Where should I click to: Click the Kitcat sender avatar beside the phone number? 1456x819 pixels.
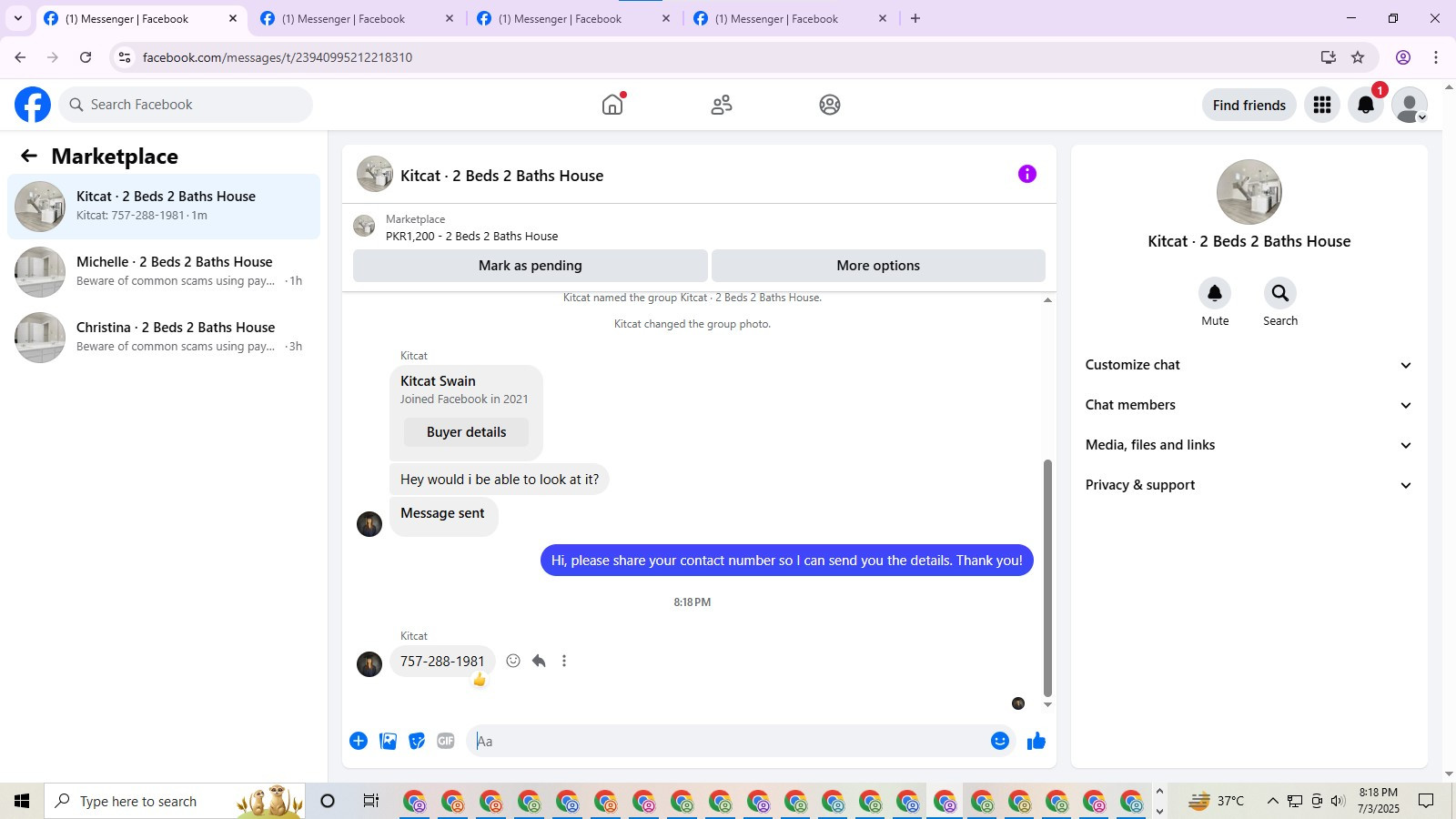point(369,664)
